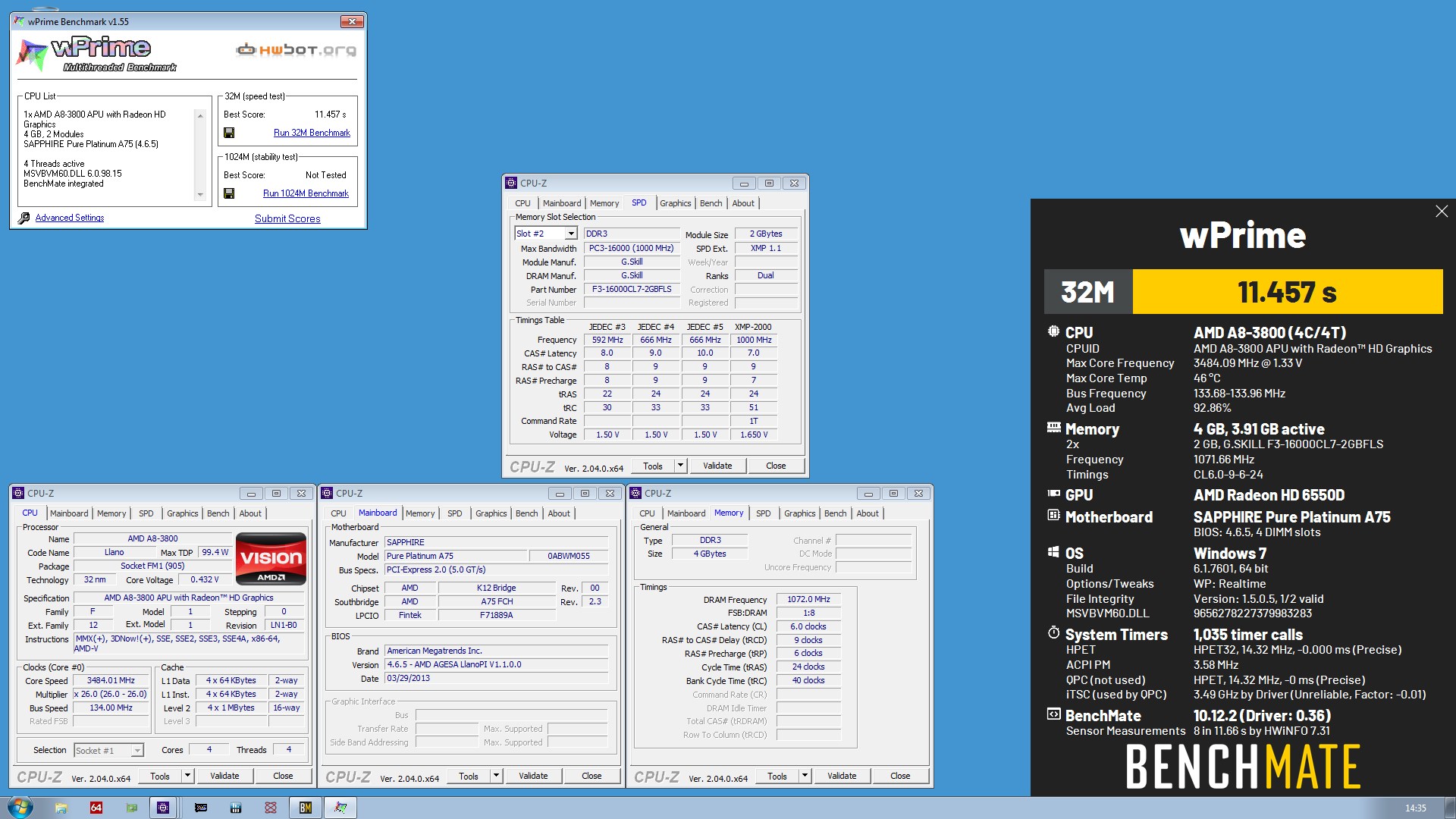This screenshot has width=1456, height=819.
Task: Open the Slot #2 memory slot dropdown
Action: click(x=571, y=234)
